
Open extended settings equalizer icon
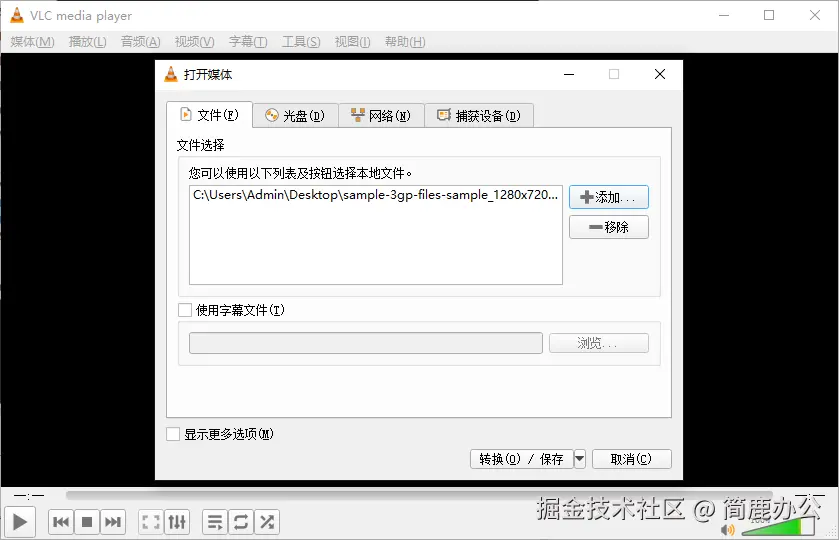pyautogui.click(x=177, y=522)
